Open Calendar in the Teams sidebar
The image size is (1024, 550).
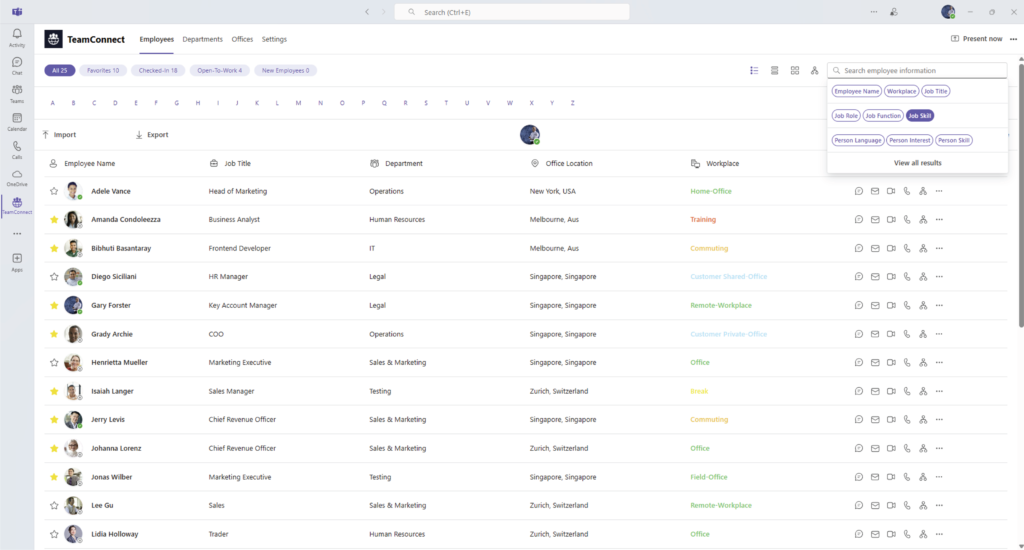pos(17,121)
